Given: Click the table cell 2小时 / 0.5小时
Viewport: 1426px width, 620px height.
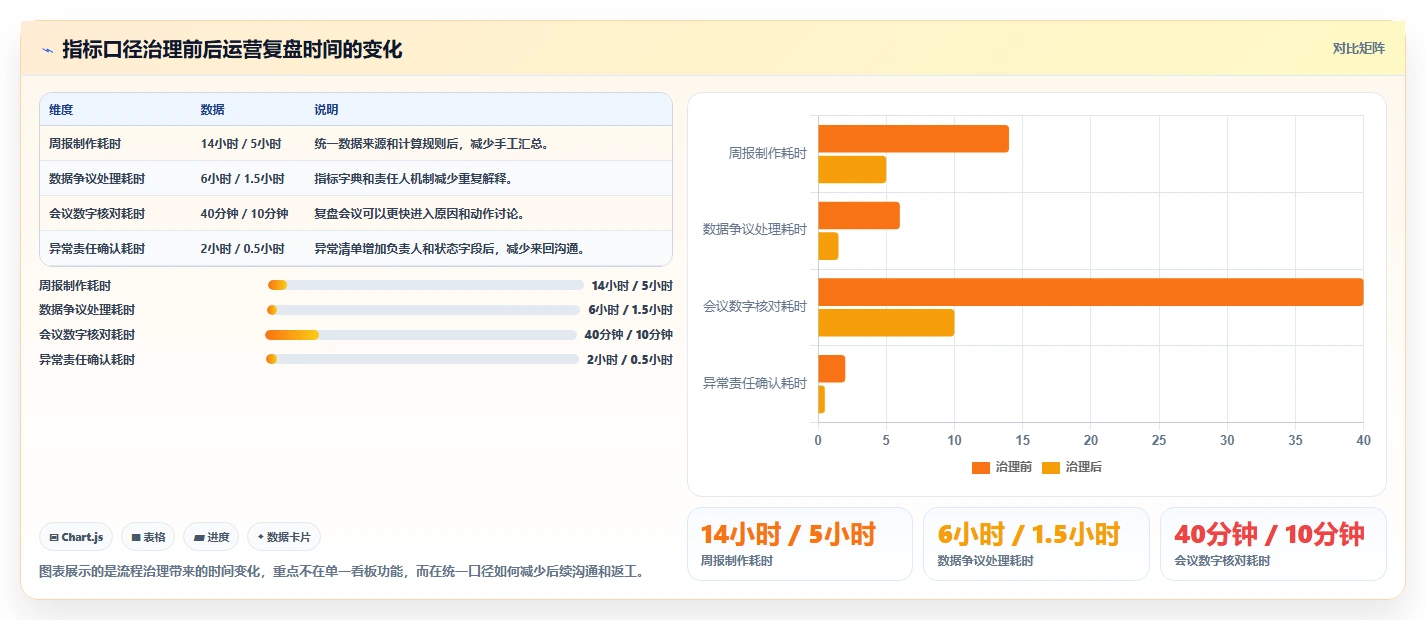Looking at the screenshot, I should click(243, 249).
